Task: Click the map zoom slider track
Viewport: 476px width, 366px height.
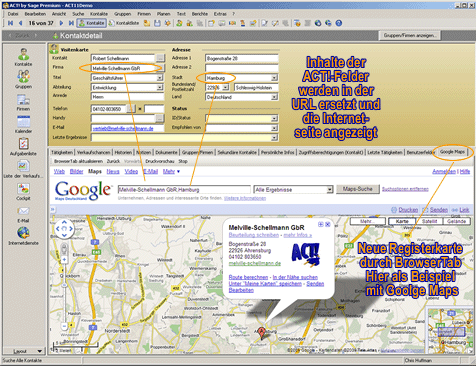Action: [64, 293]
